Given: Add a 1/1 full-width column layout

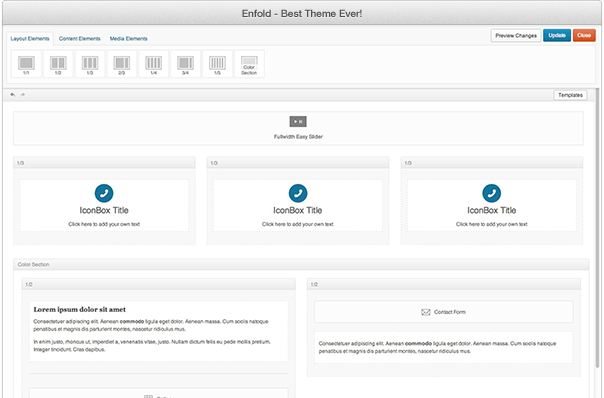Looking at the screenshot, I should (x=26, y=64).
